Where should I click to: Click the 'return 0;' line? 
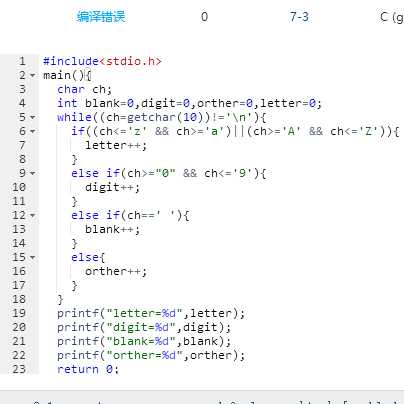pyautogui.click(x=88, y=369)
